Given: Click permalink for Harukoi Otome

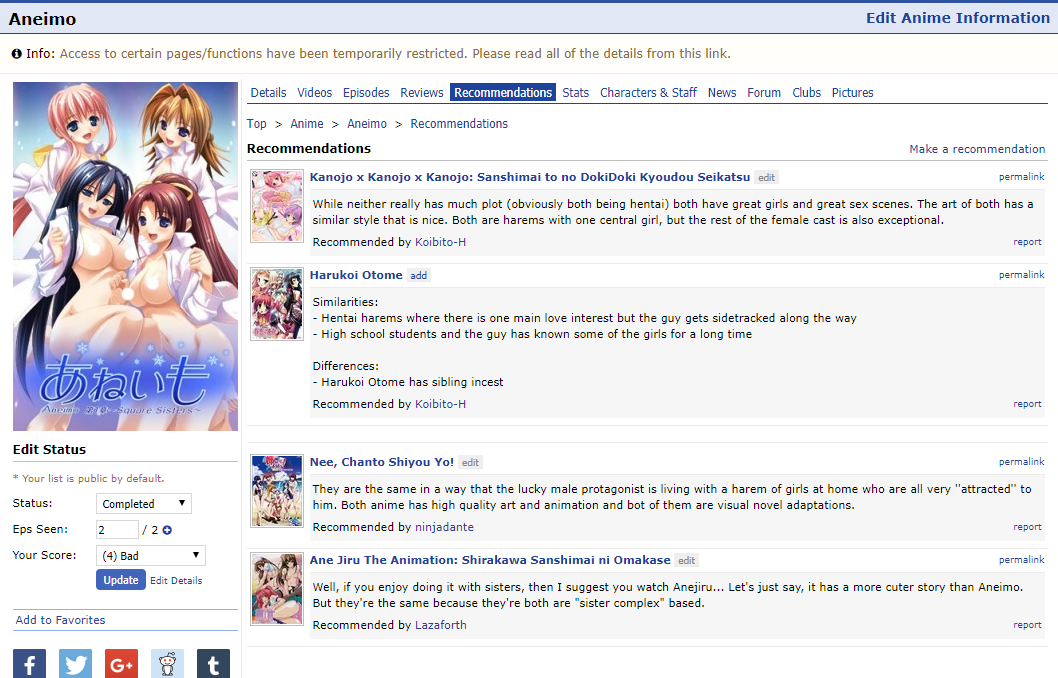Looking at the screenshot, I should coord(1022,275).
